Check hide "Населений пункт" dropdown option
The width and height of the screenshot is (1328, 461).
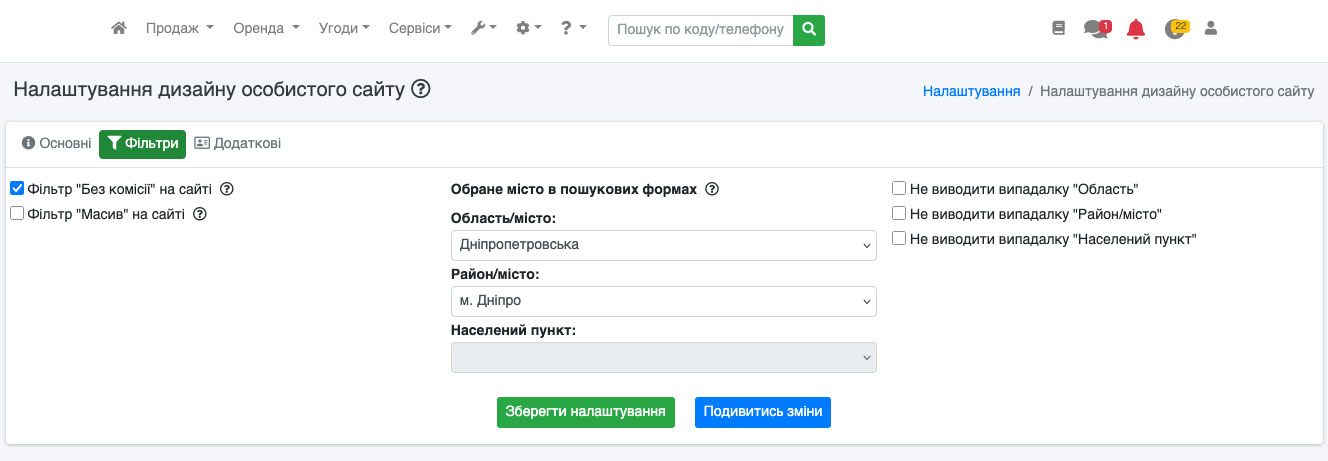tap(899, 239)
